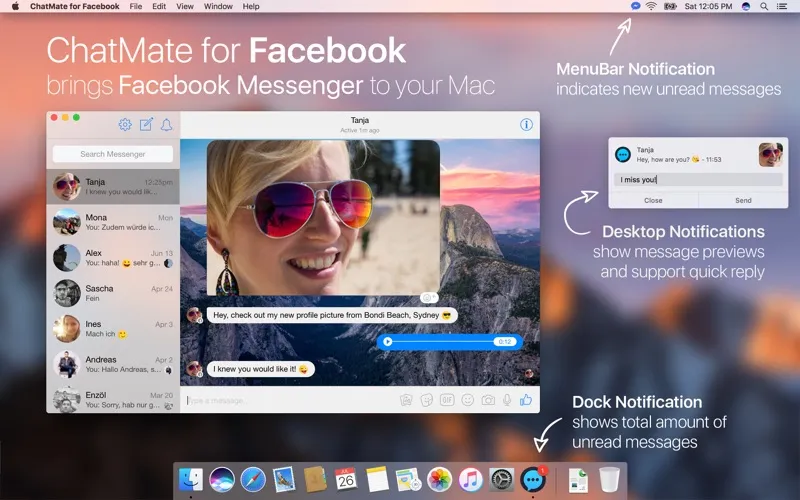Viewport: 800px width, 500px height.
Task: Open the battery status menu
Action: [x=670, y=6]
